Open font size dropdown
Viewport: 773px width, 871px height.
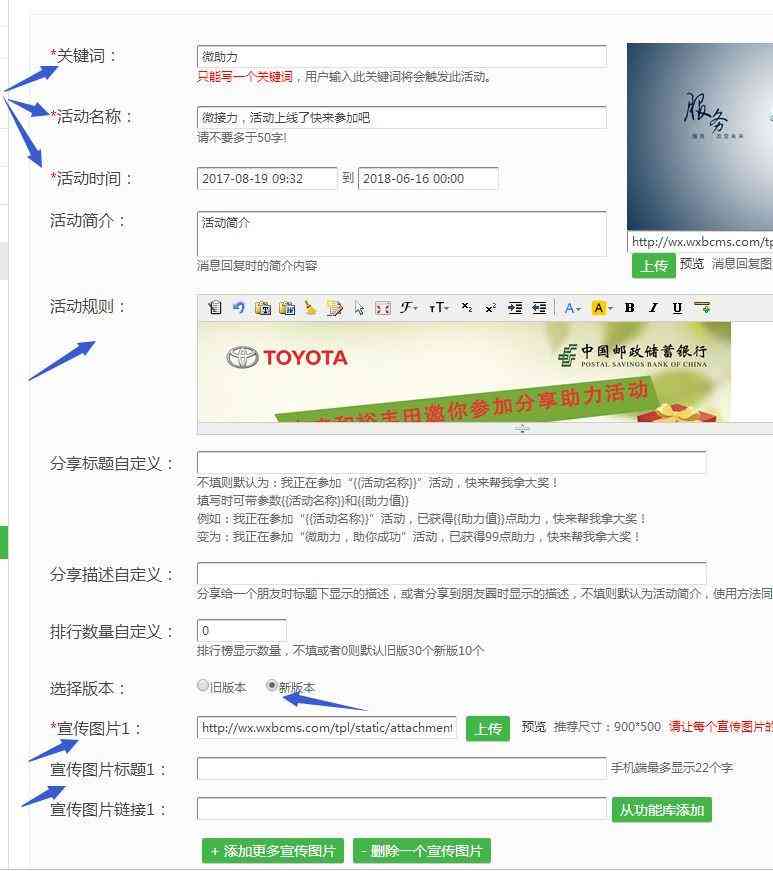point(438,308)
